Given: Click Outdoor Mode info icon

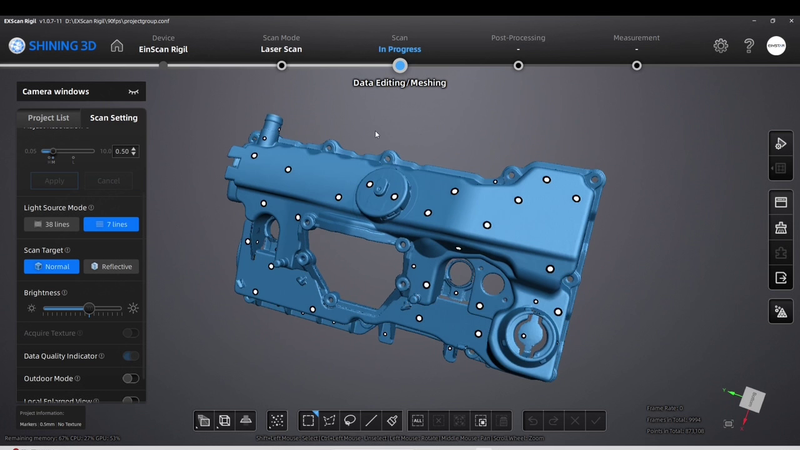Looking at the screenshot, I should coord(78,379).
